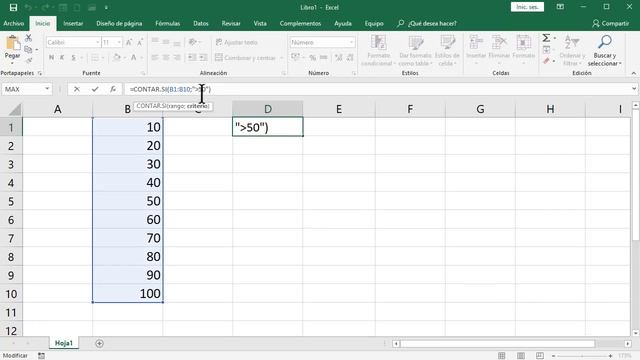Image resolution: width=640 pixels, height=360 pixels.
Task: Switch to Normal view in status bar
Action: pos(502,356)
